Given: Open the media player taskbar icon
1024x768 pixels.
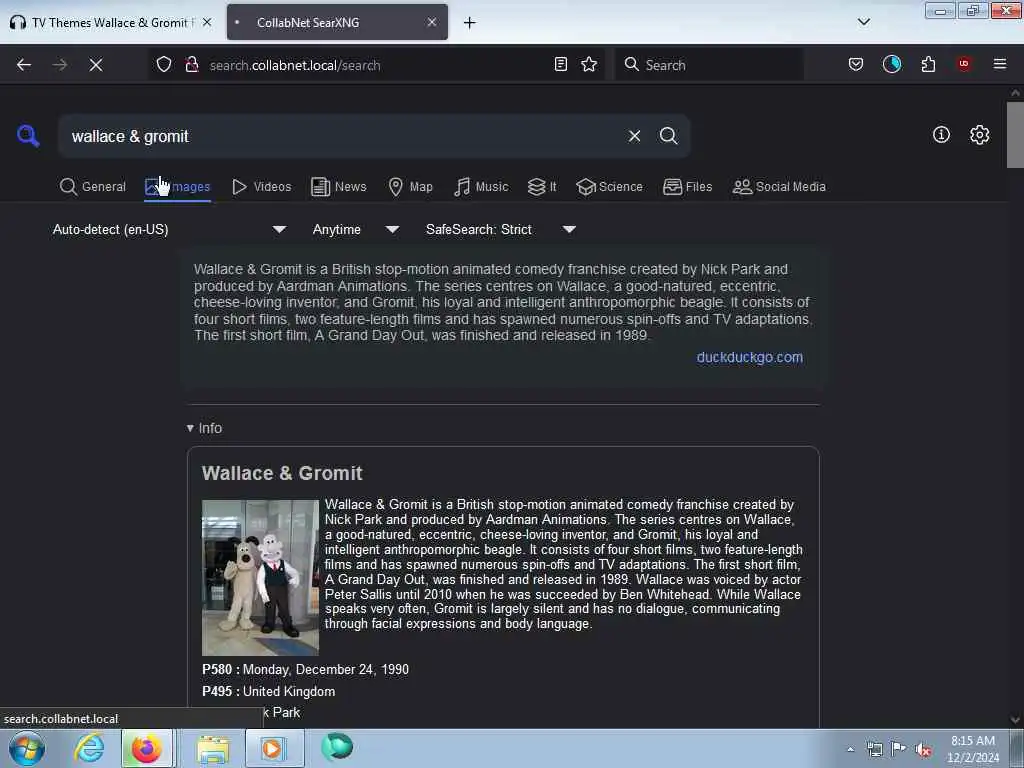Looking at the screenshot, I should point(274,748).
